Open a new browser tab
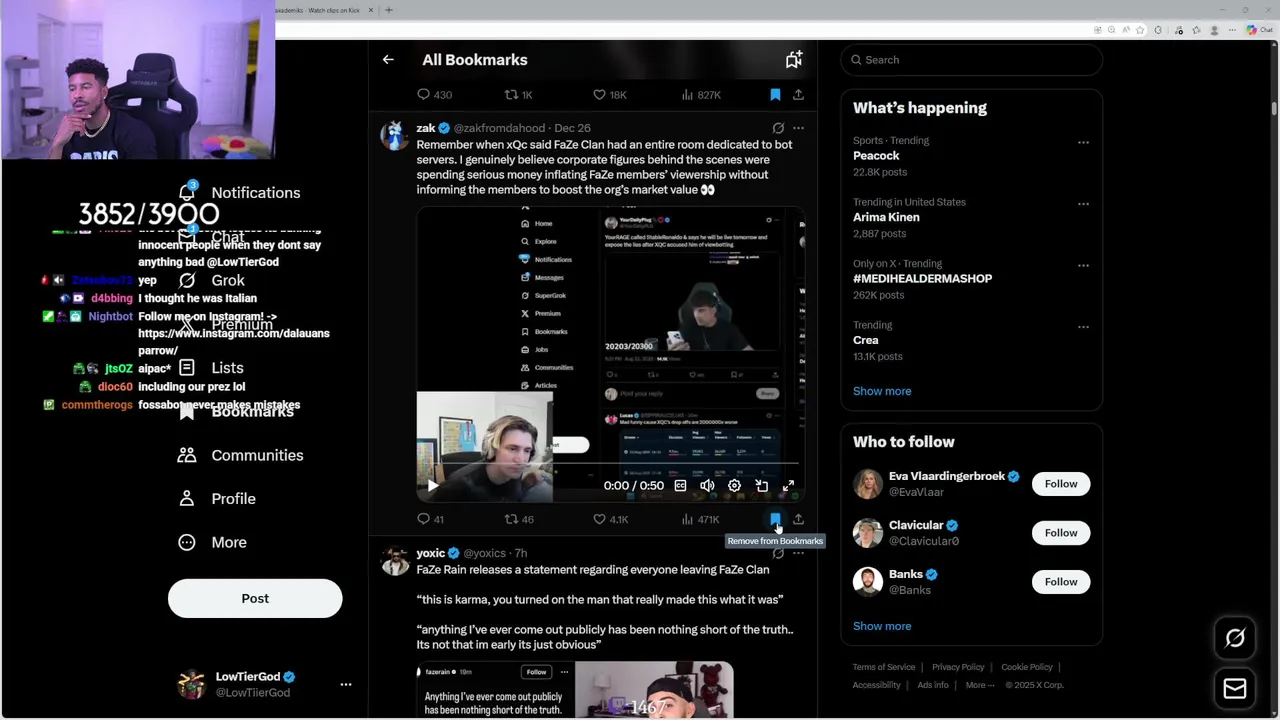This screenshot has height=720, width=1280. click(x=389, y=10)
